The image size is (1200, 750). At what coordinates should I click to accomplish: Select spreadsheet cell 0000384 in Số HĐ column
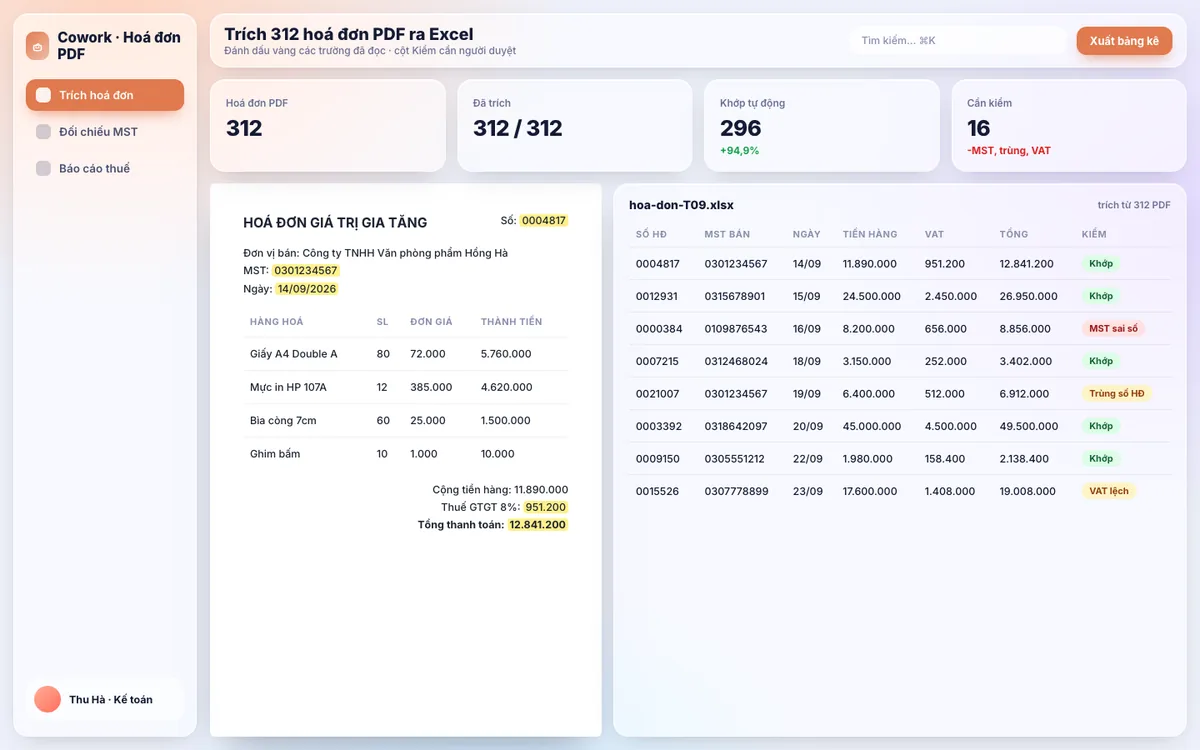click(659, 329)
